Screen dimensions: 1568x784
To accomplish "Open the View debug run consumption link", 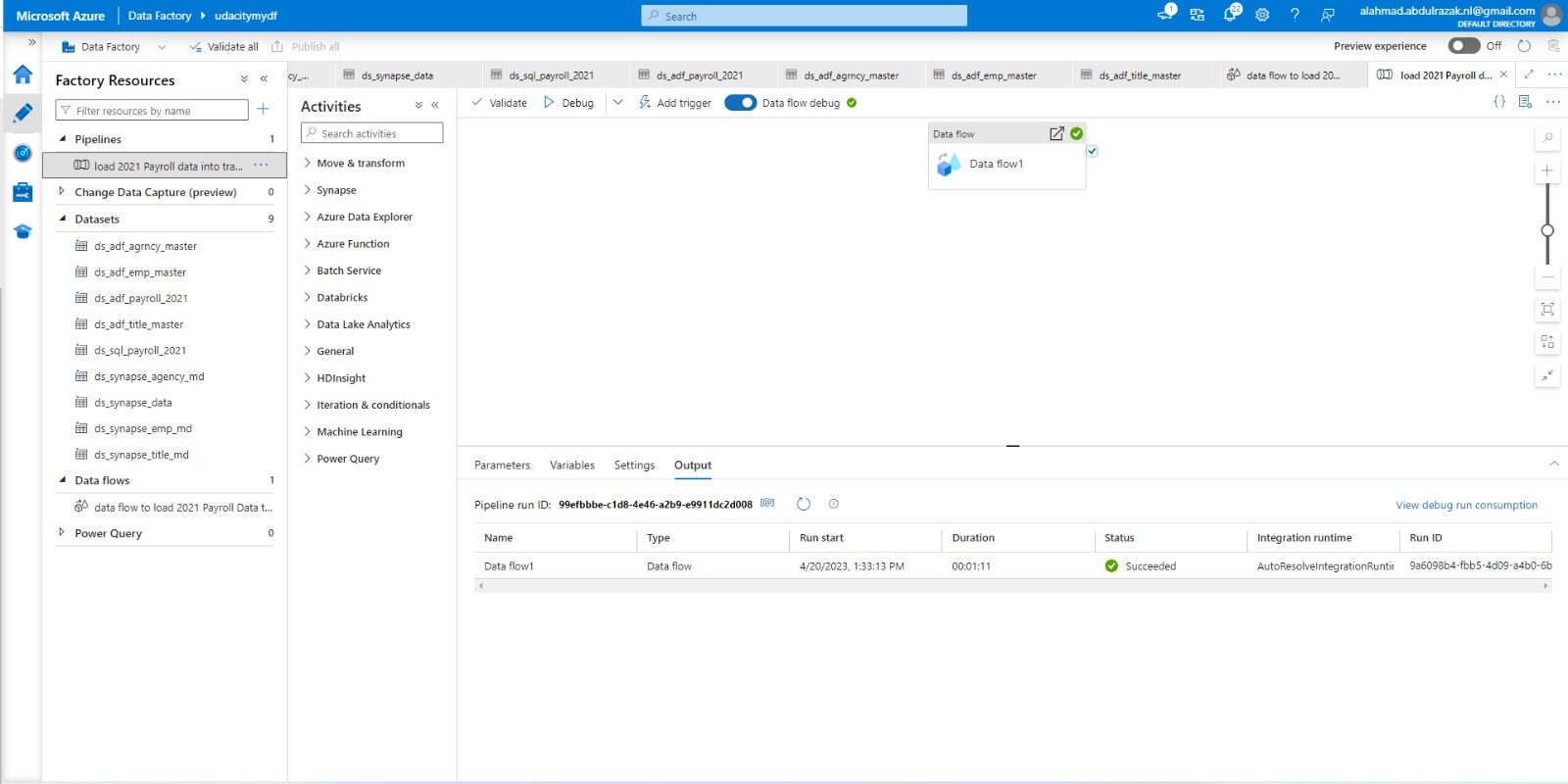I will (x=1466, y=506).
